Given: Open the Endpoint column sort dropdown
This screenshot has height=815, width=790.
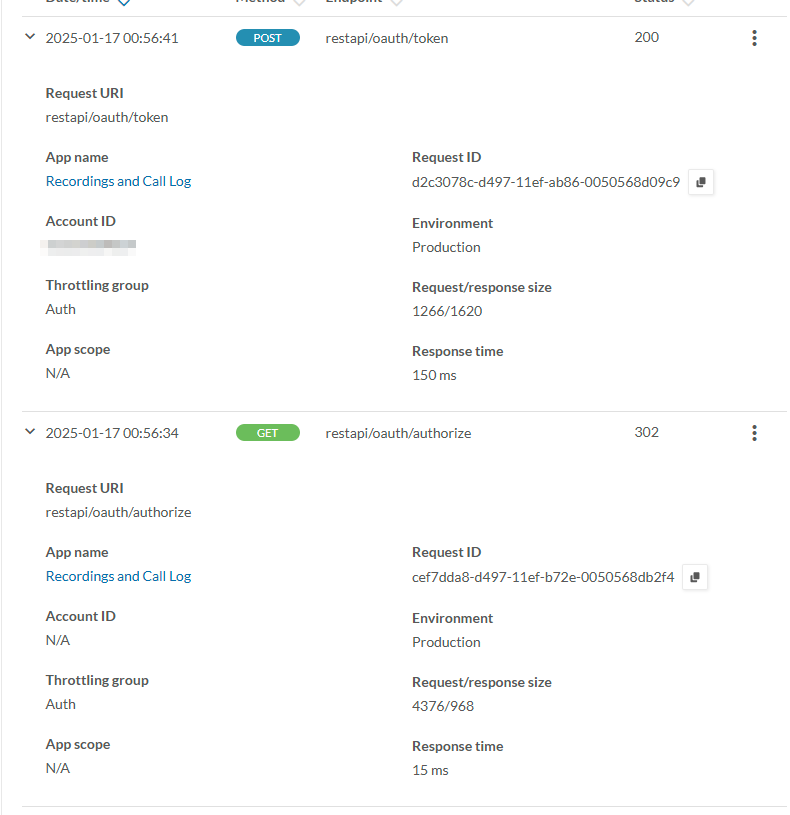Looking at the screenshot, I should point(396,2).
